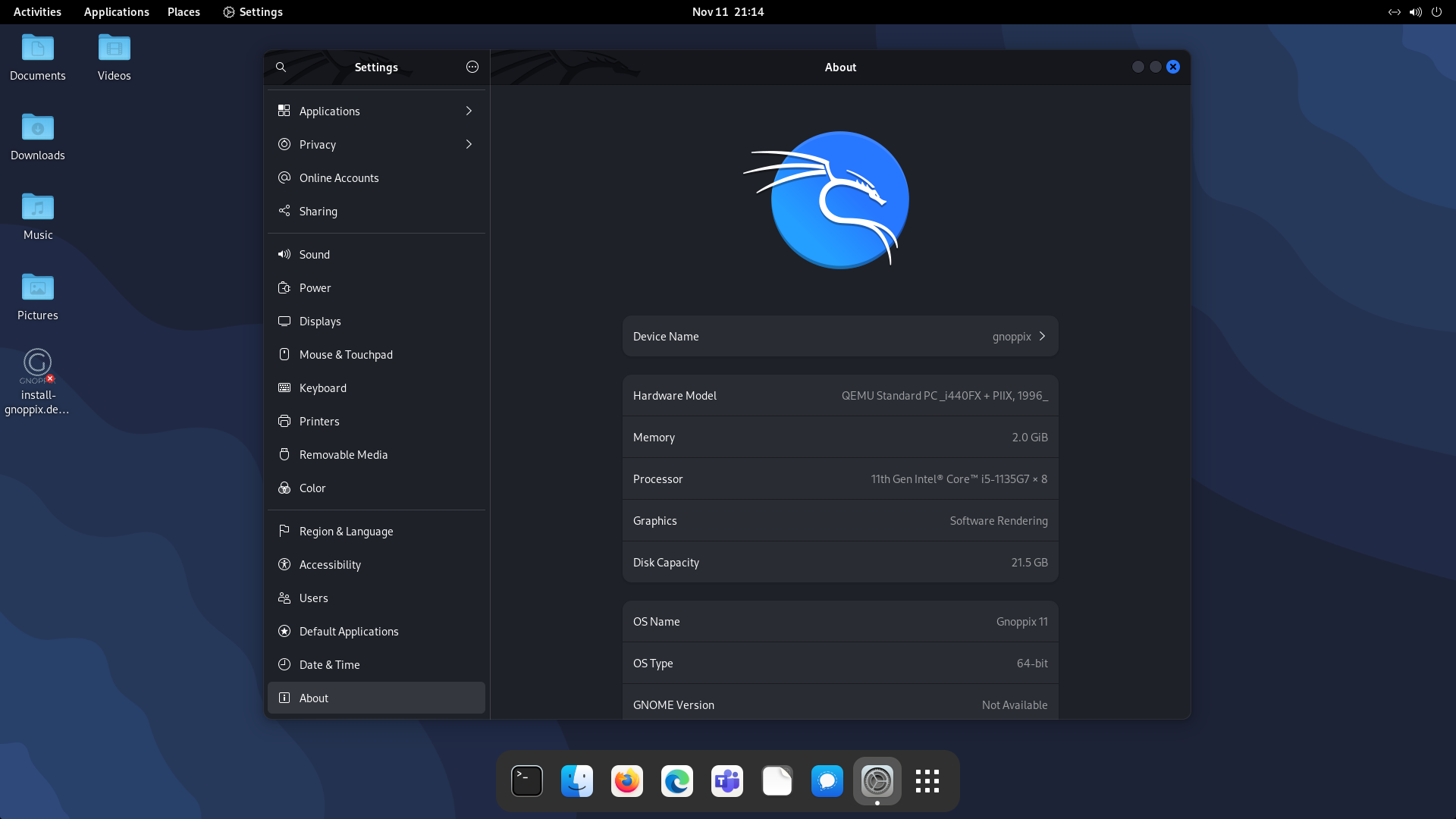
Task: Open the clock and calendar at Nov 11 21:14
Action: click(x=728, y=12)
